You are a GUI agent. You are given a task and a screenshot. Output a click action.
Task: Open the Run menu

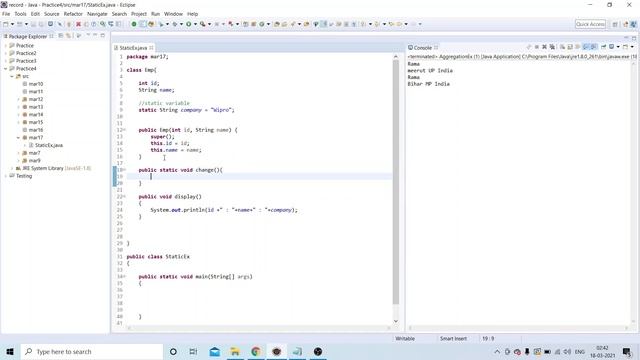point(156,14)
